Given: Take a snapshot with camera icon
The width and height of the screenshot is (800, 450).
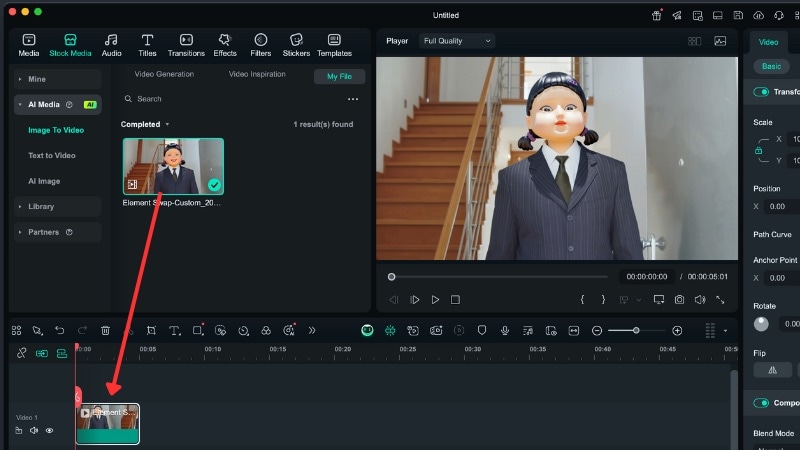Looking at the screenshot, I should click(679, 300).
